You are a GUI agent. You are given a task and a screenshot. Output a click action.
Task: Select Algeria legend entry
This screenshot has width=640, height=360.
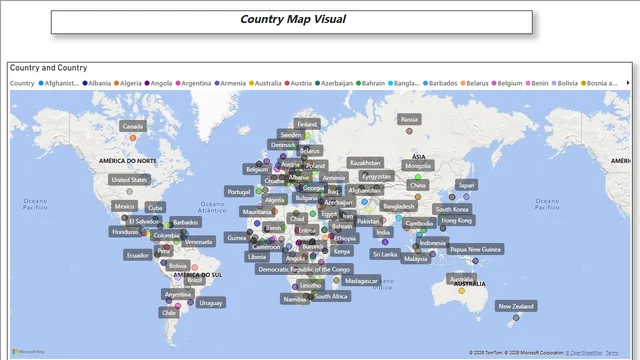coord(128,83)
